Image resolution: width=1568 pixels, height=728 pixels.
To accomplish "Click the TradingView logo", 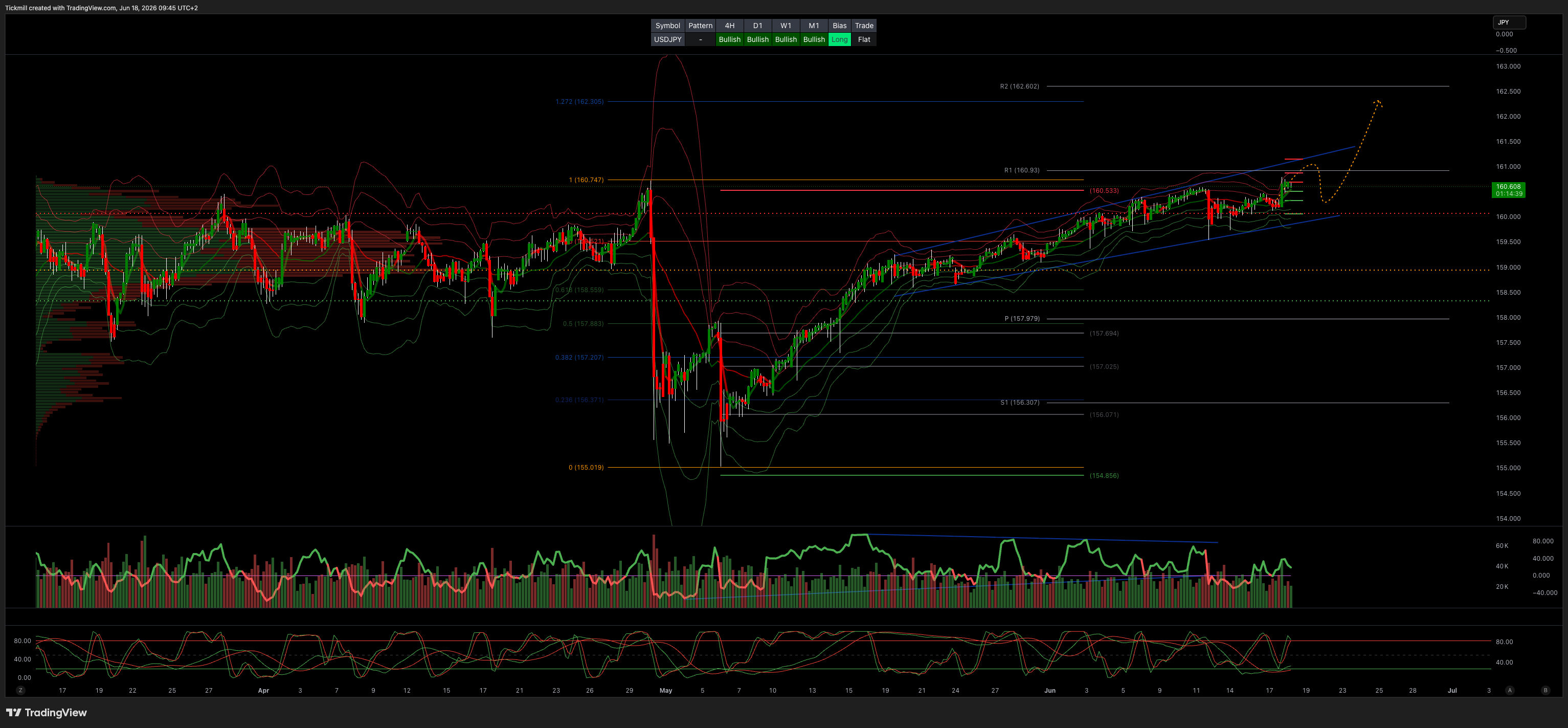I will [x=46, y=712].
